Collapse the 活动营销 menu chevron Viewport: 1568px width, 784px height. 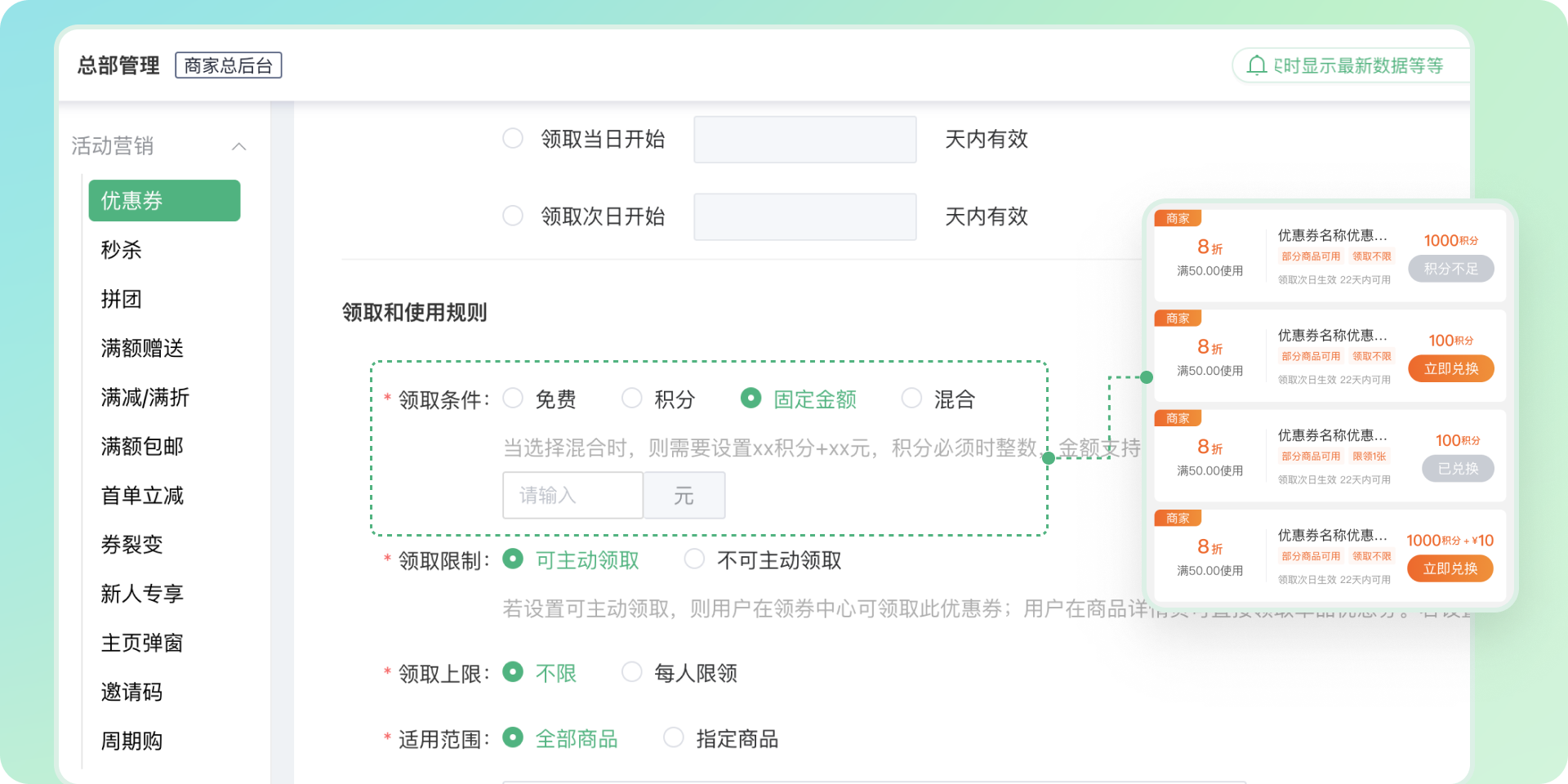pos(238,147)
